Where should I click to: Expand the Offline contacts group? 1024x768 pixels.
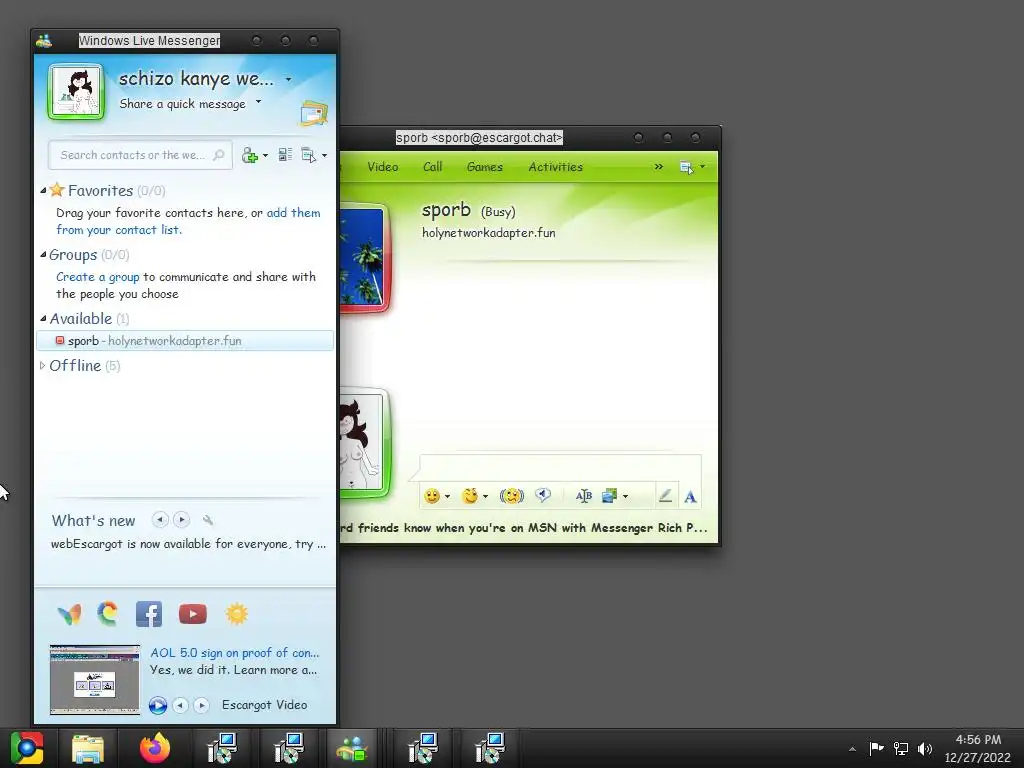[x=42, y=365]
